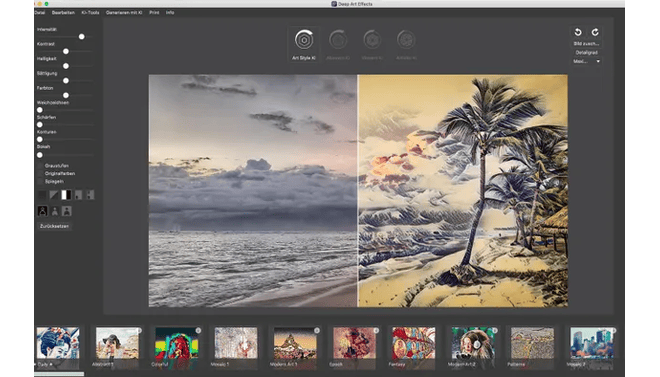Open the Info menu
This screenshot has height=377, width=660.
pyautogui.click(x=170, y=13)
